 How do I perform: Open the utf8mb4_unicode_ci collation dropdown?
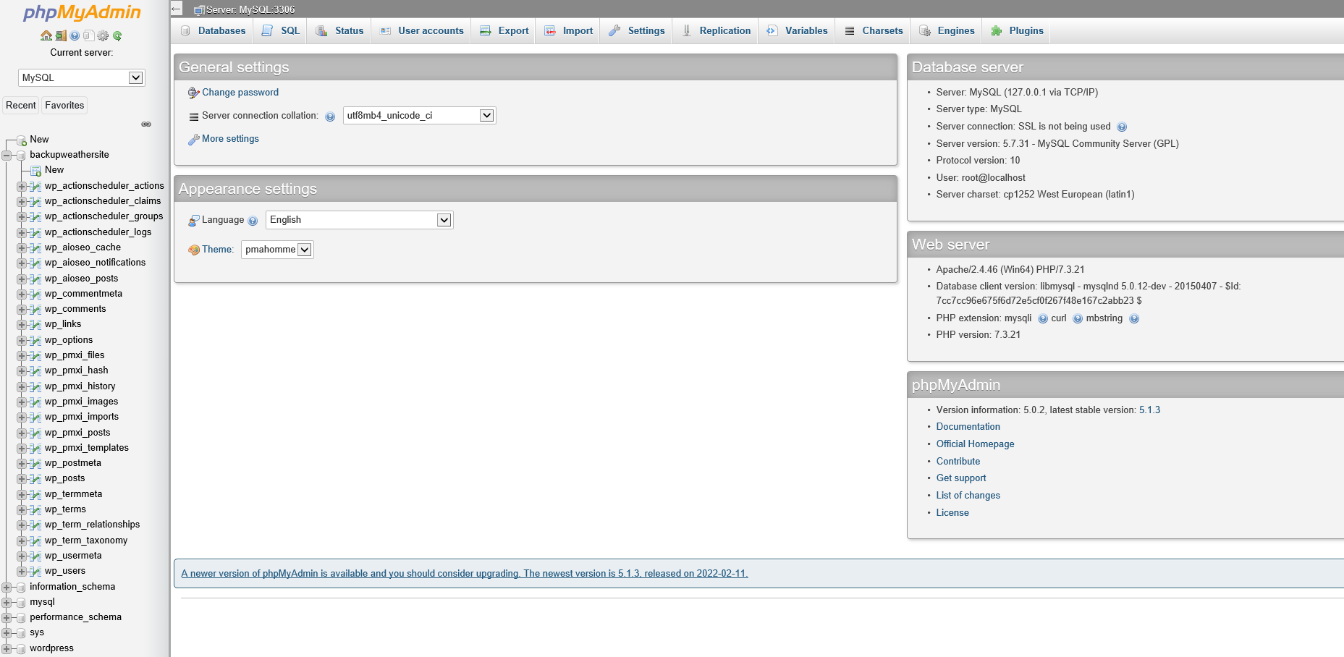click(419, 116)
